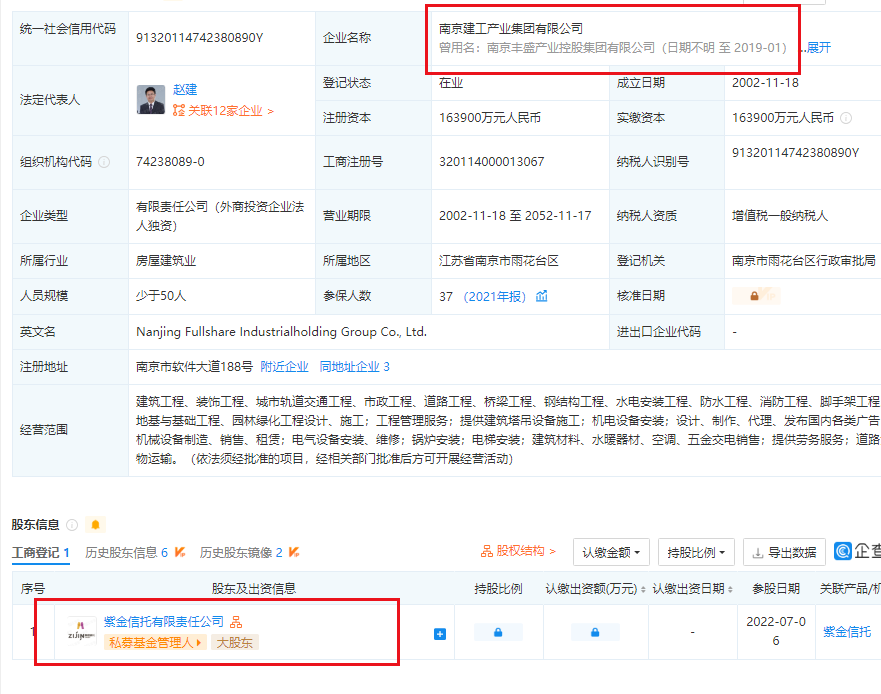Click info icon beside 股东信息 heading
881x694 pixels.
[x=72, y=525]
